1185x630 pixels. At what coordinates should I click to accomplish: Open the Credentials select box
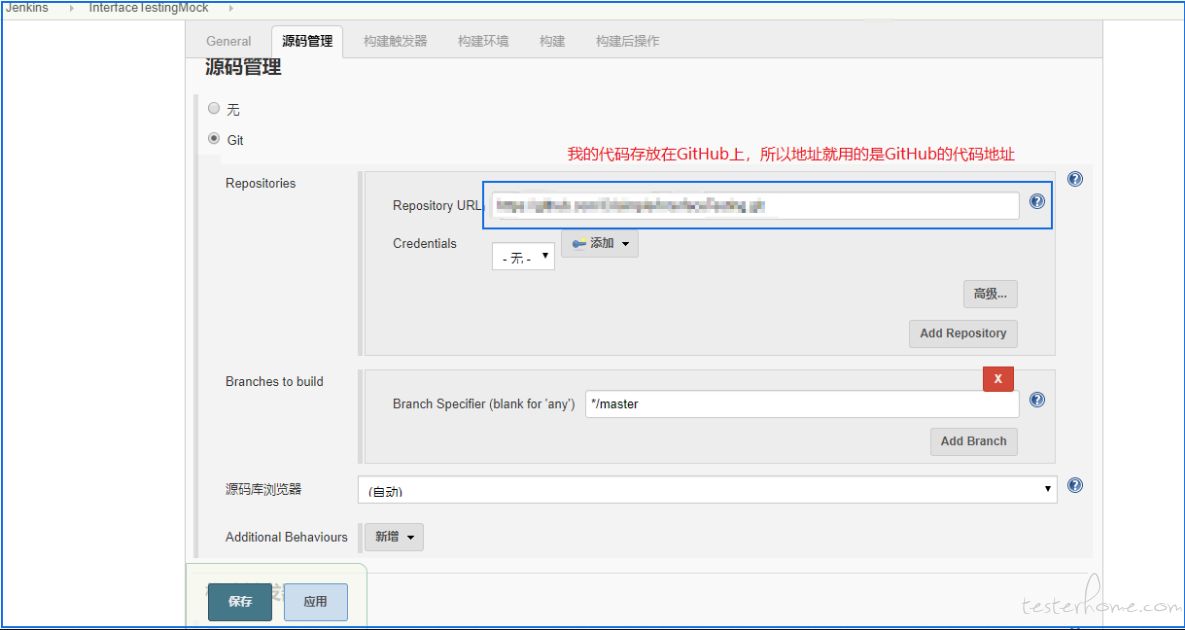click(523, 257)
